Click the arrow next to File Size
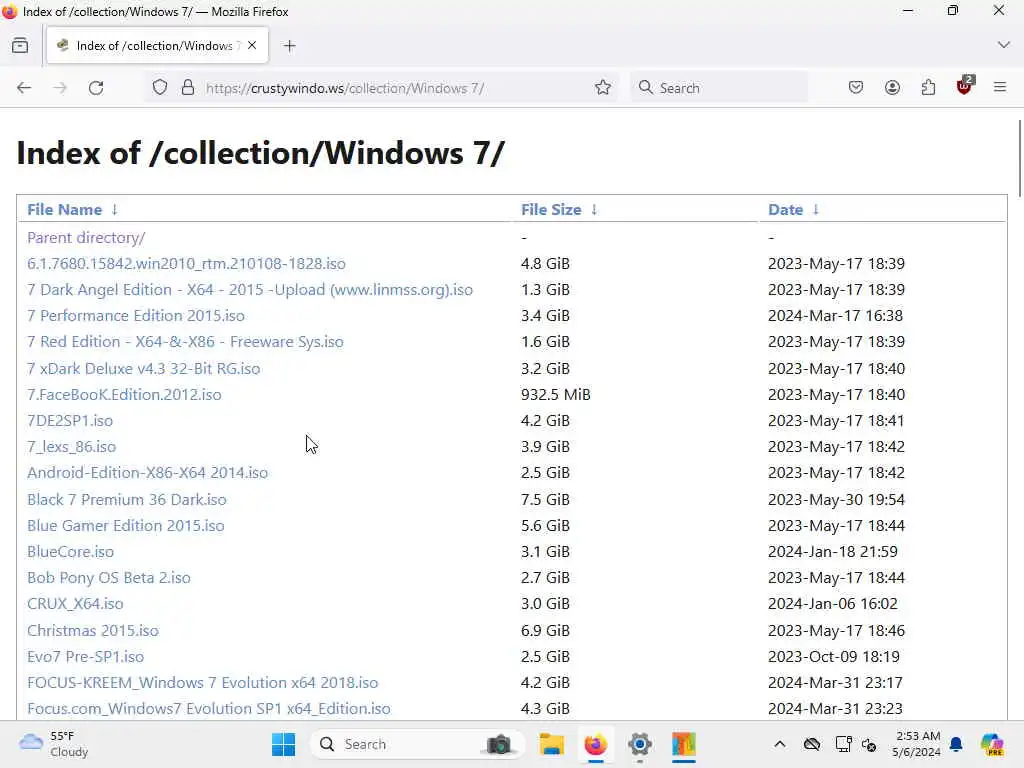 (594, 210)
